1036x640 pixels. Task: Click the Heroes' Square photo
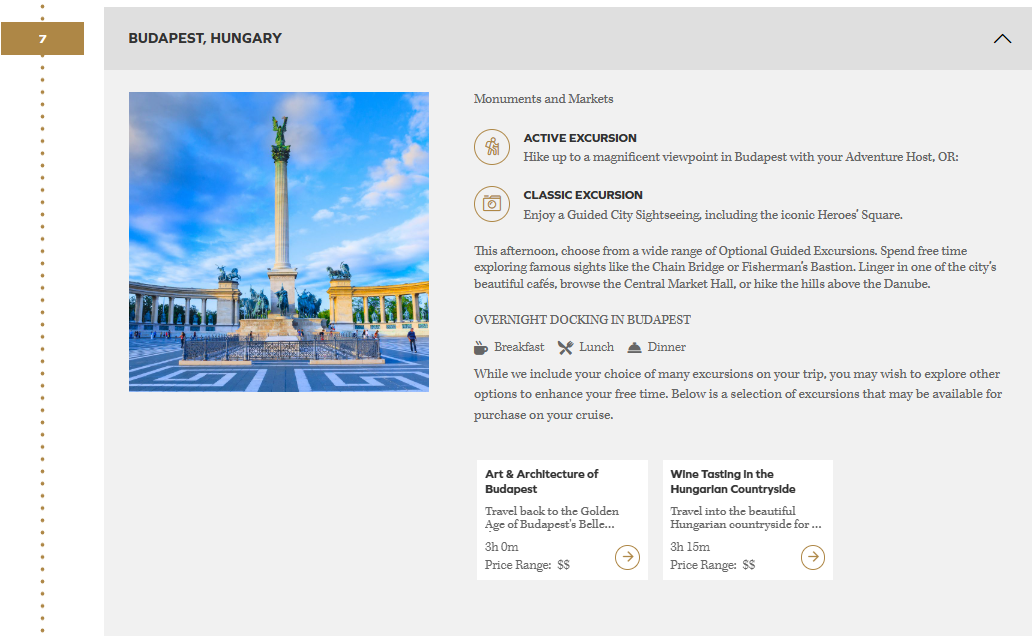(279, 242)
